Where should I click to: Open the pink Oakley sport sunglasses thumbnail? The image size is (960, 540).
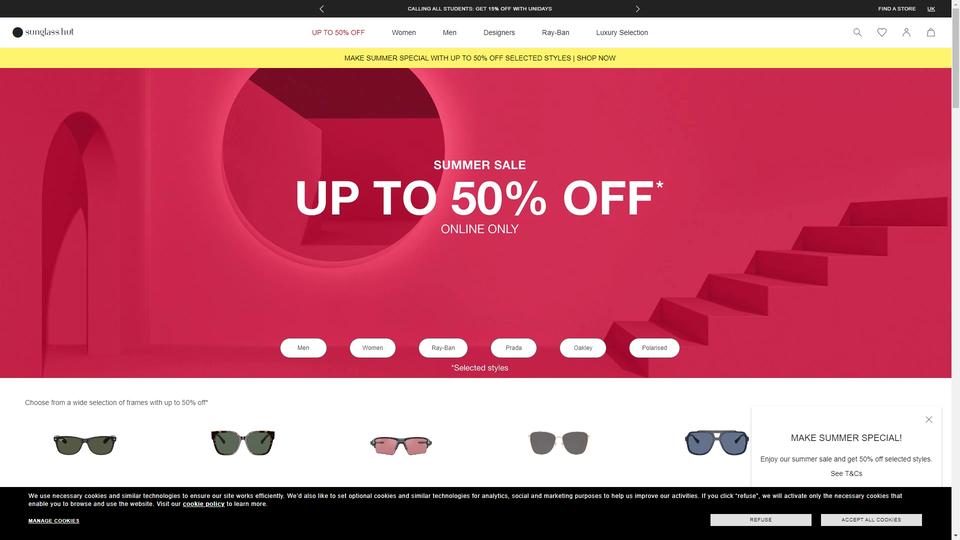[401, 444]
